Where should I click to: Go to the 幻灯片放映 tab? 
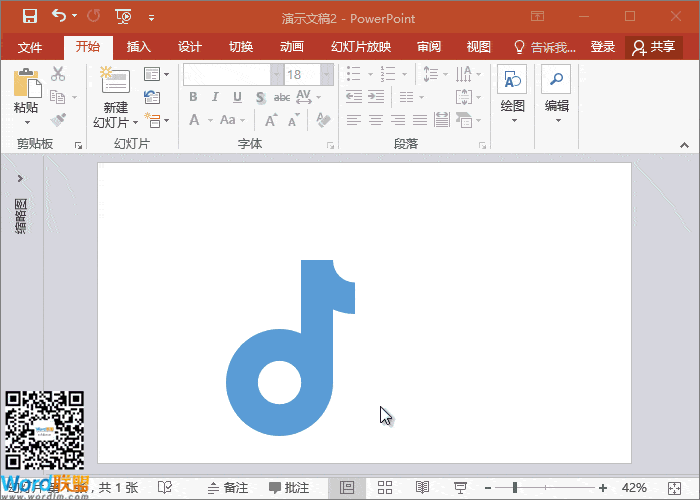[x=361, y=46]
